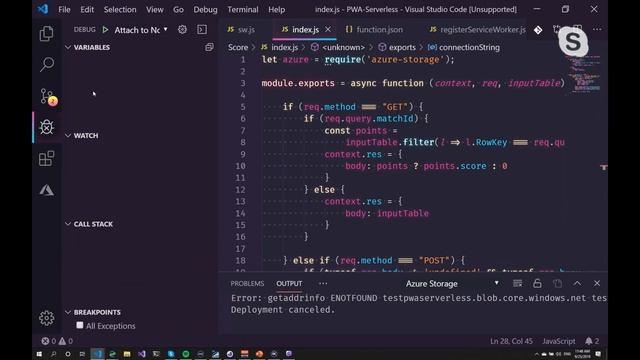This screenshot has width=640, height=360.
Task: Show more panel tabs via ellipsis
Action: [323, 283]
